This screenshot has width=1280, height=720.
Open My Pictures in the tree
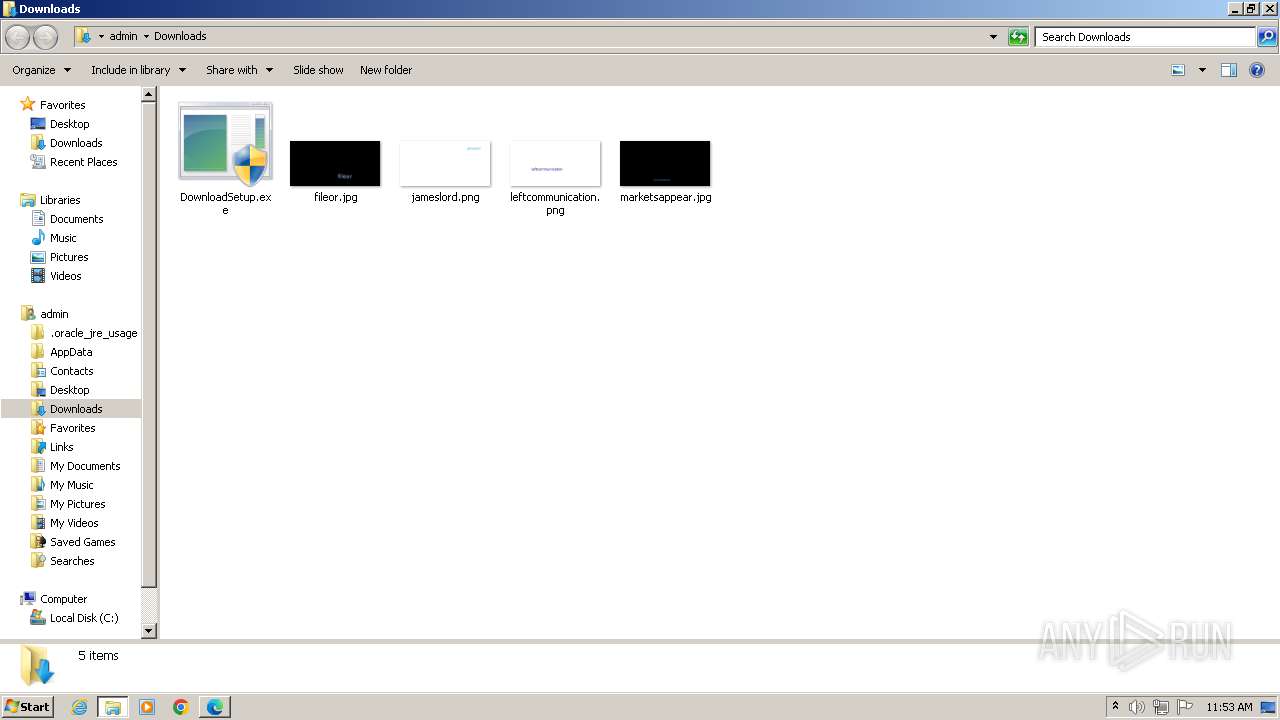(x=77, y=504)
